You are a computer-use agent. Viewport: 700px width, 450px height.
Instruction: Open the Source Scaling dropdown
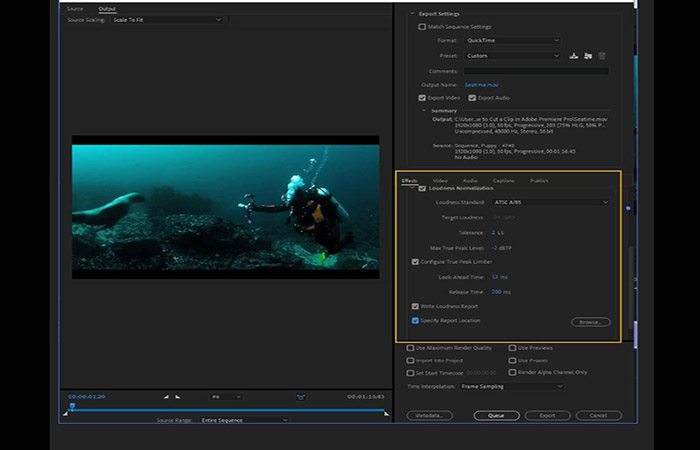[167, 20]
